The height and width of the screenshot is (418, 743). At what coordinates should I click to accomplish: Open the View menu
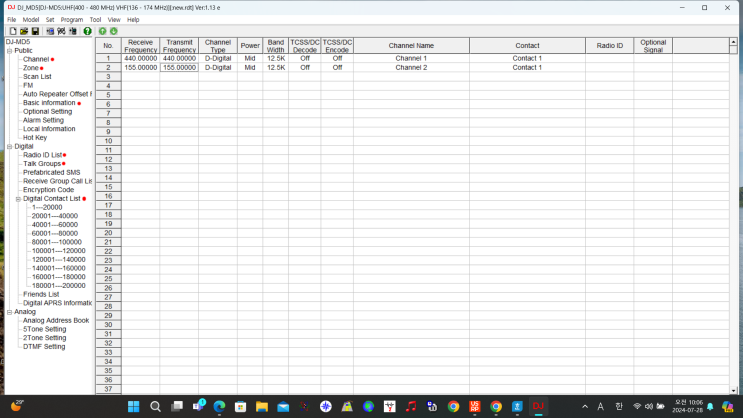click(x=114, y=20)
